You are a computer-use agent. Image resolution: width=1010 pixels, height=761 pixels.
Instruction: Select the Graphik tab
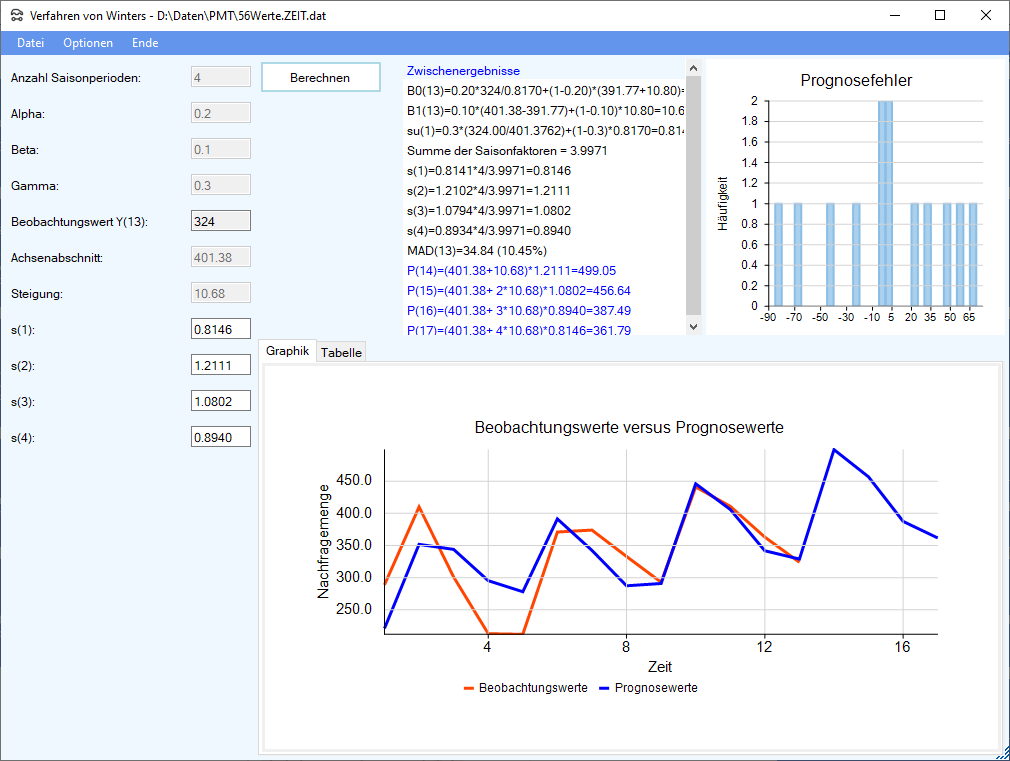(287, 351)
